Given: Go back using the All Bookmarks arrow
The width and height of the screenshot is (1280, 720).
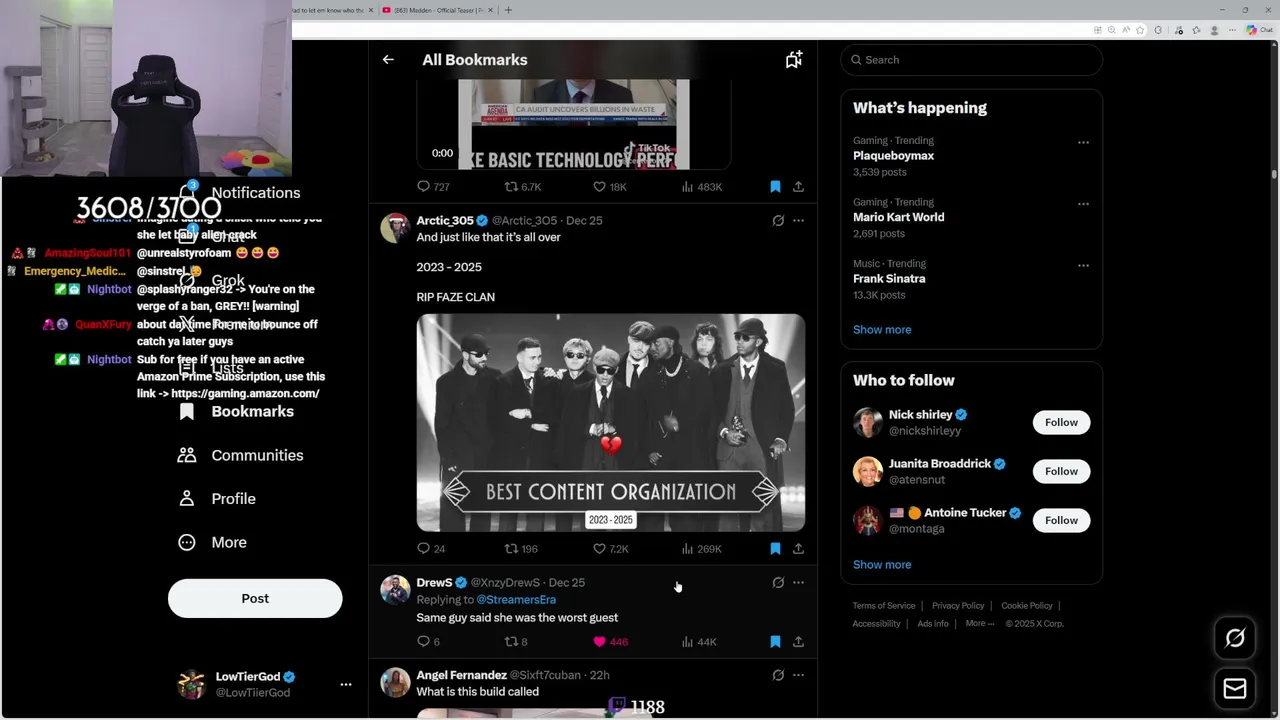Looking at the screenshot, I should point(388,60).
